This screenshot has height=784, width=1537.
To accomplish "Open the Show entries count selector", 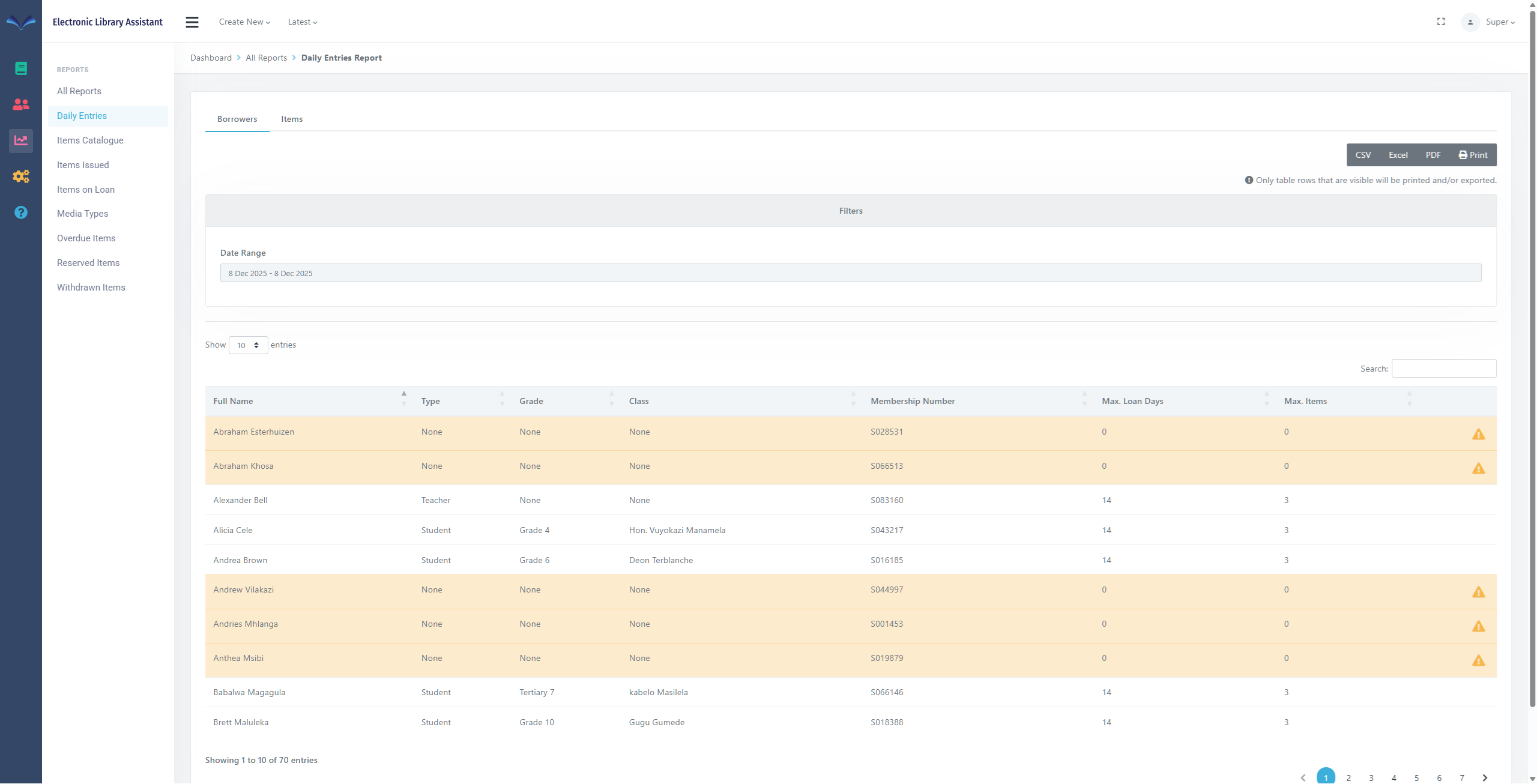I will pyautogui.click(x=248, y=345).
